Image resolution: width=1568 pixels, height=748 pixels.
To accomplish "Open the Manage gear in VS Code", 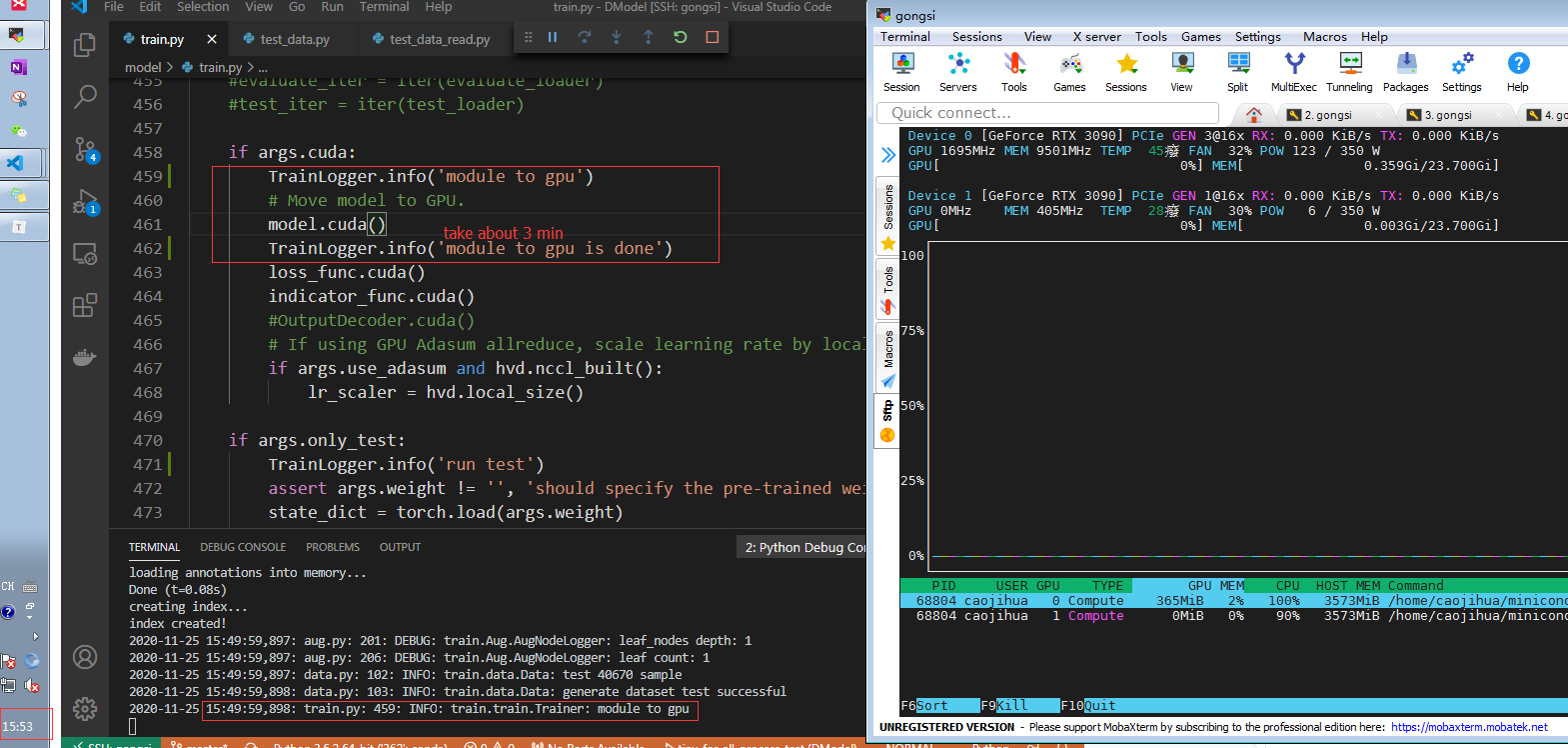I will point(85,709).
